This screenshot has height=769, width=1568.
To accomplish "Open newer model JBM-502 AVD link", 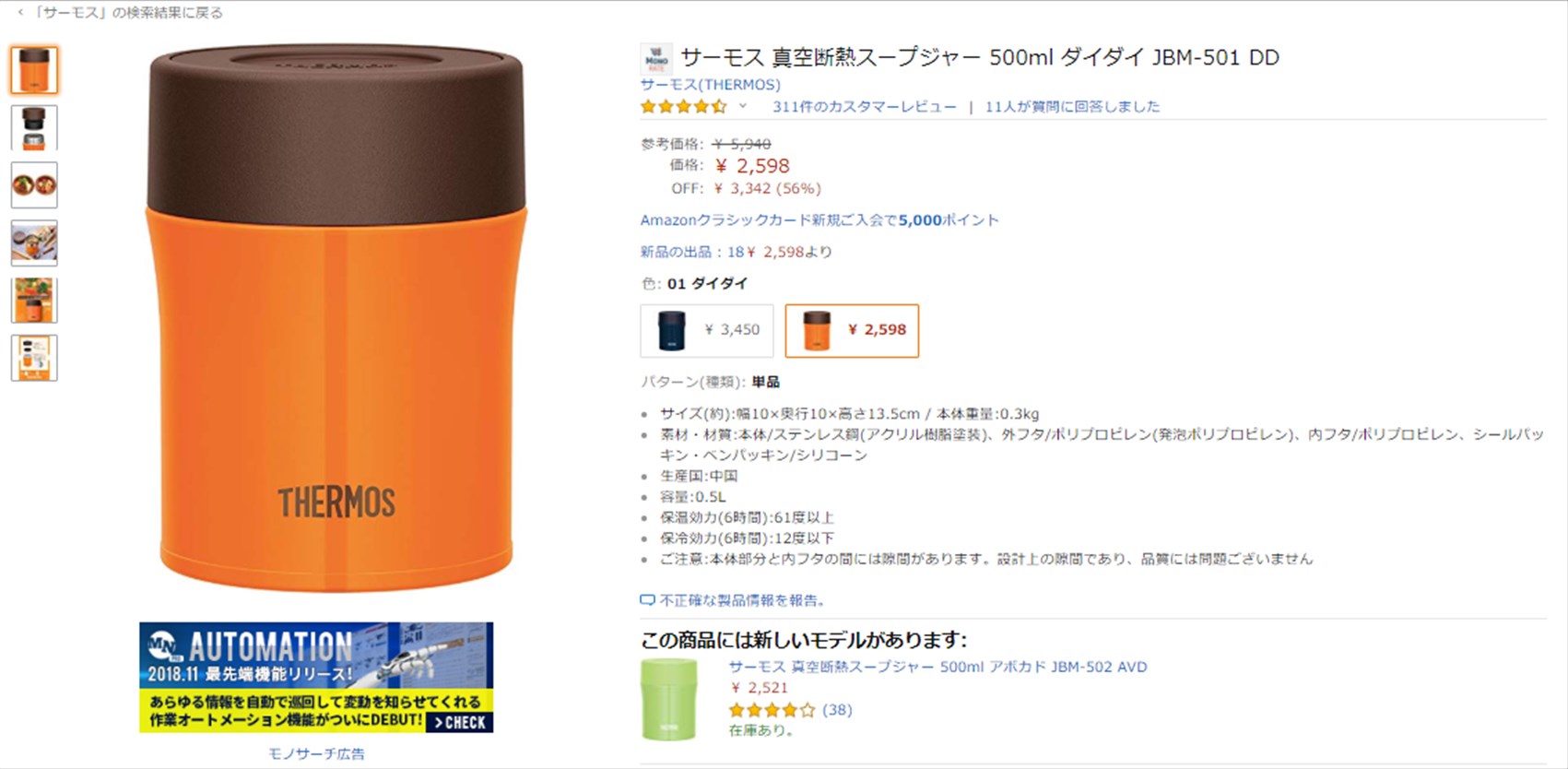I will [937, 667].
